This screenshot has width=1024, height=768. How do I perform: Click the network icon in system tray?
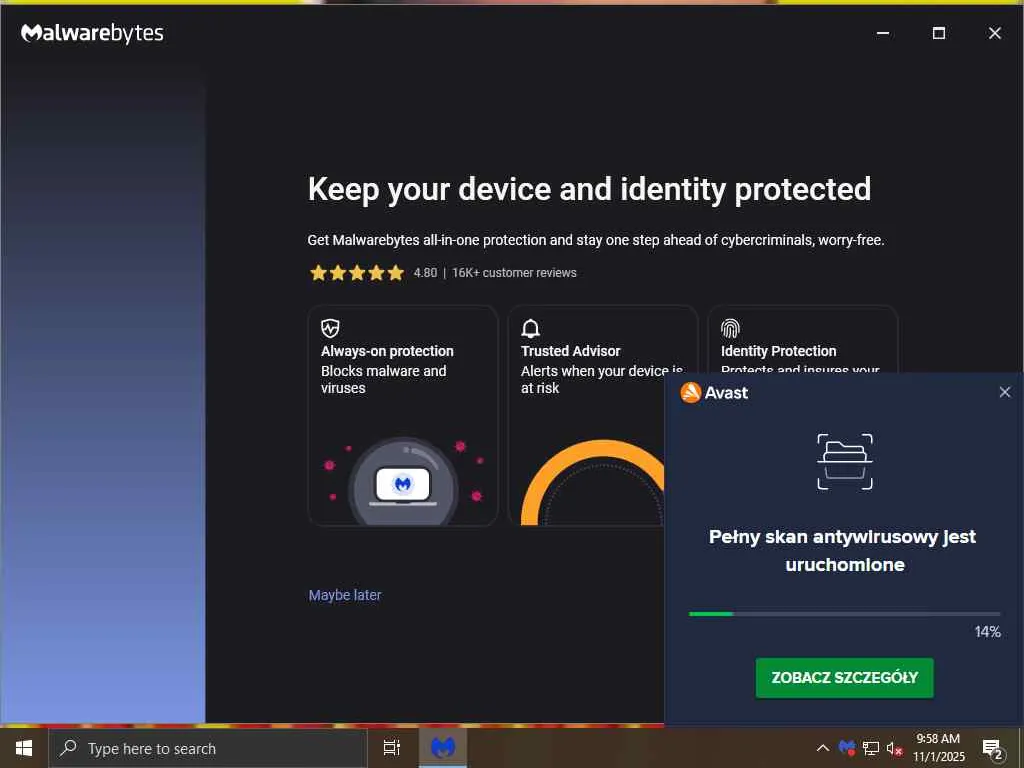click(x=871, y=748)
